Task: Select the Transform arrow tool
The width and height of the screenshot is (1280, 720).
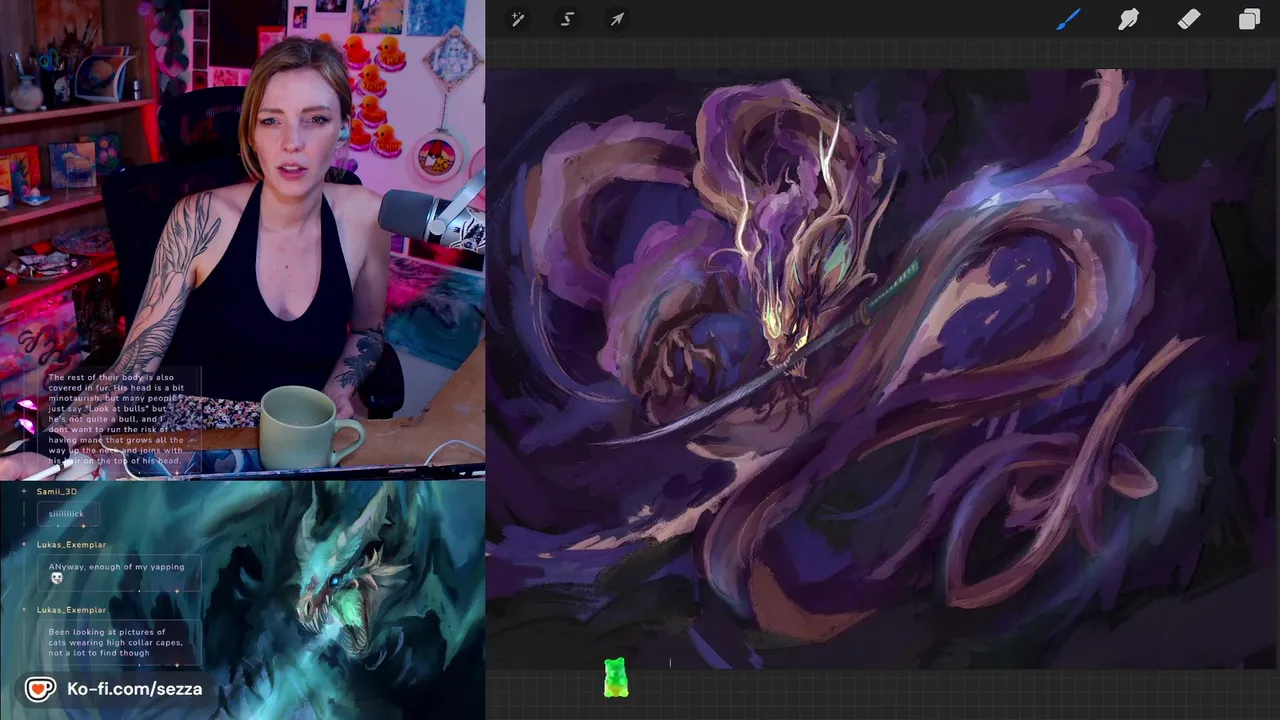Action: pos(617,19)
